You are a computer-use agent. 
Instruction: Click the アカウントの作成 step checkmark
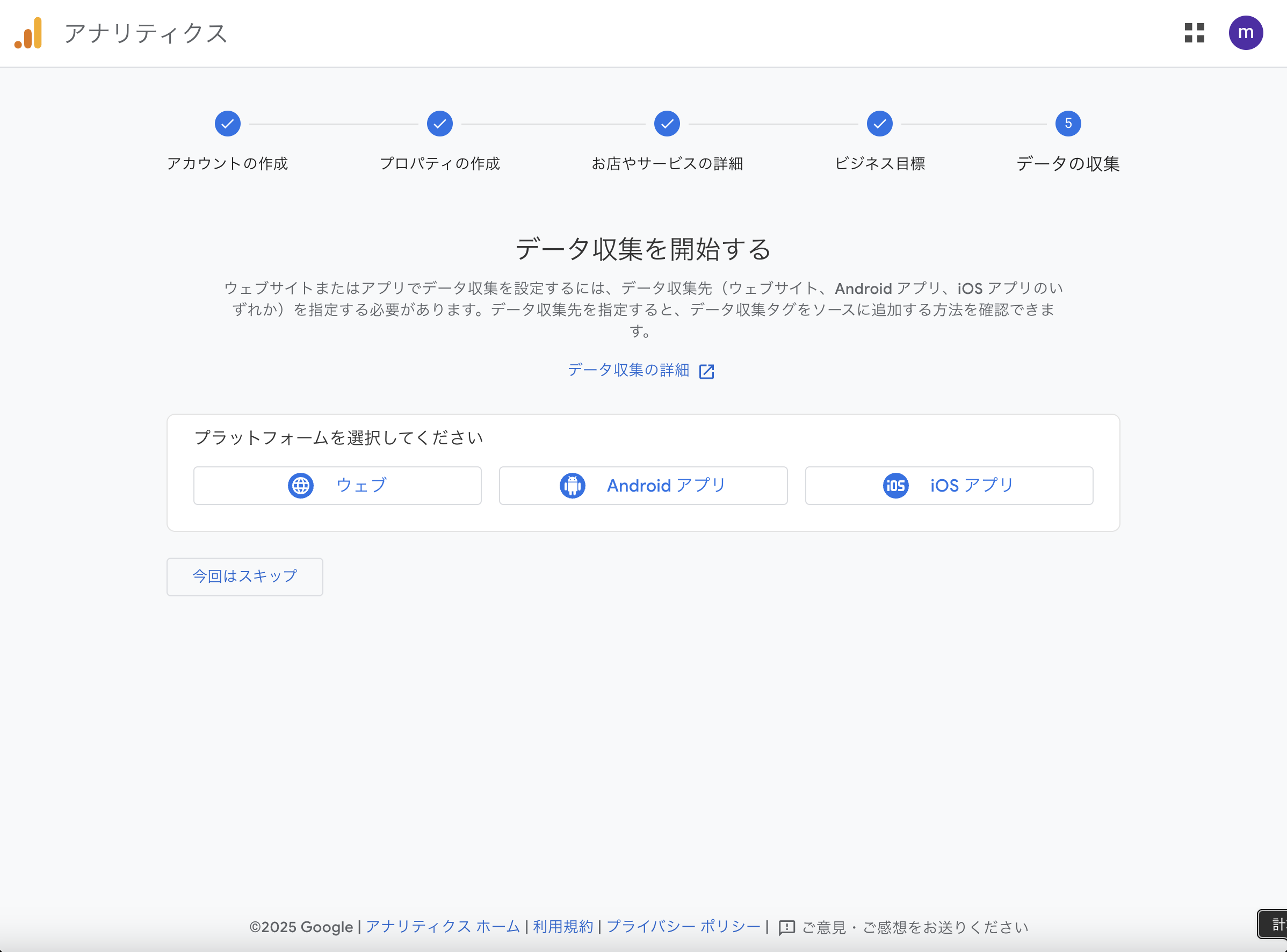[x=228, y=124]
